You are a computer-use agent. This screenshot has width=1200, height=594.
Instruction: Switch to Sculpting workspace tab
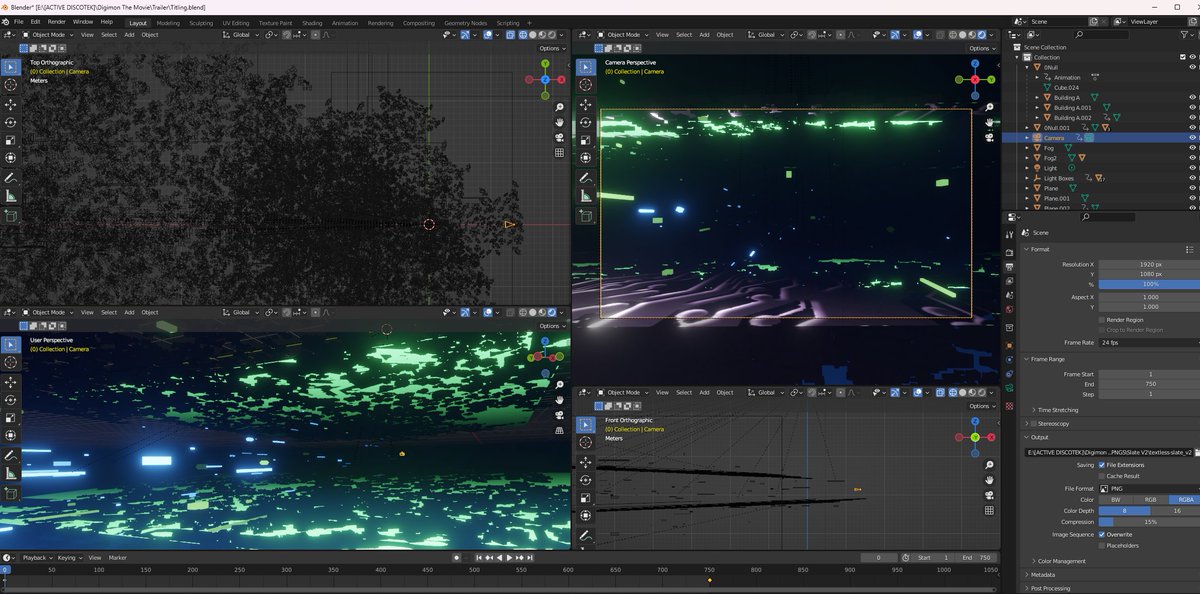click(201, 22)
